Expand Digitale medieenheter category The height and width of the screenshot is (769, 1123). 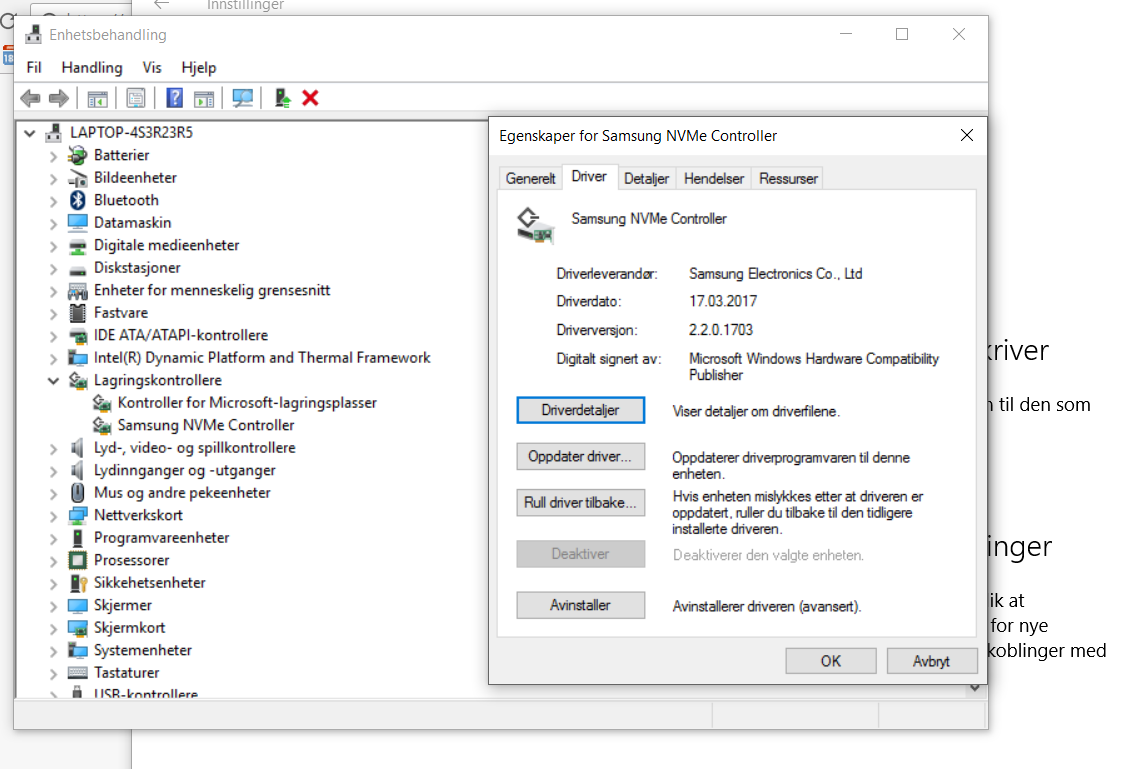click(x=53, y=246)
